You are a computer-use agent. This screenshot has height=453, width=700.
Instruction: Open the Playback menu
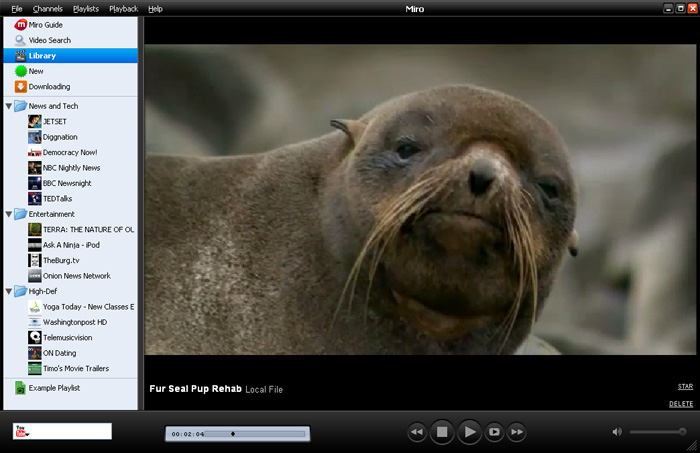(x=123, y=8)
